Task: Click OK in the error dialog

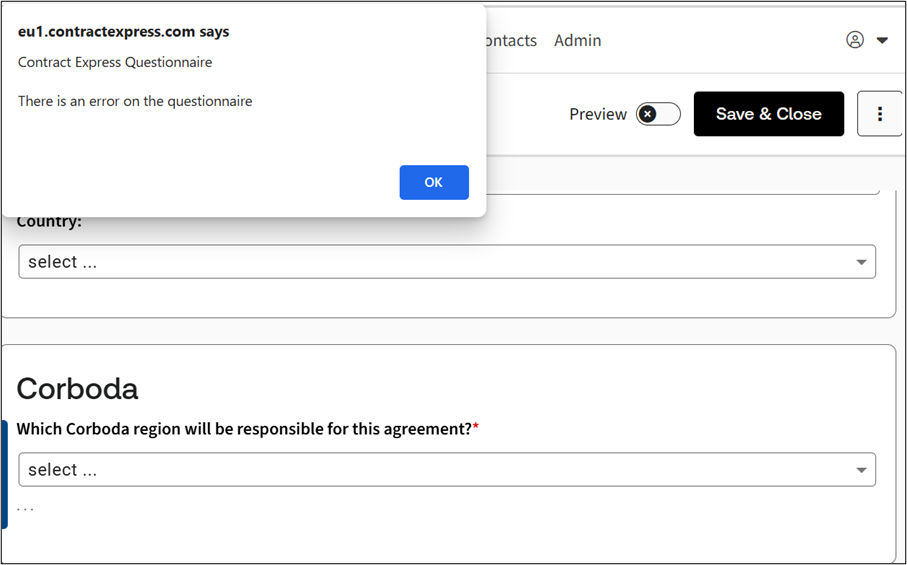Action: click(433, 182)
